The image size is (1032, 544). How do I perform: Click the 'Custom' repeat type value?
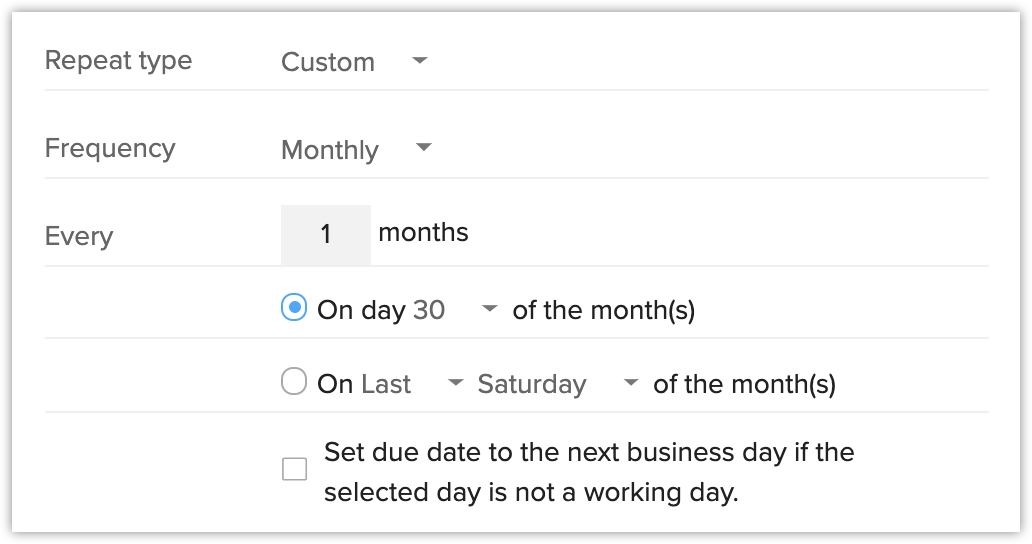point(328,62)
